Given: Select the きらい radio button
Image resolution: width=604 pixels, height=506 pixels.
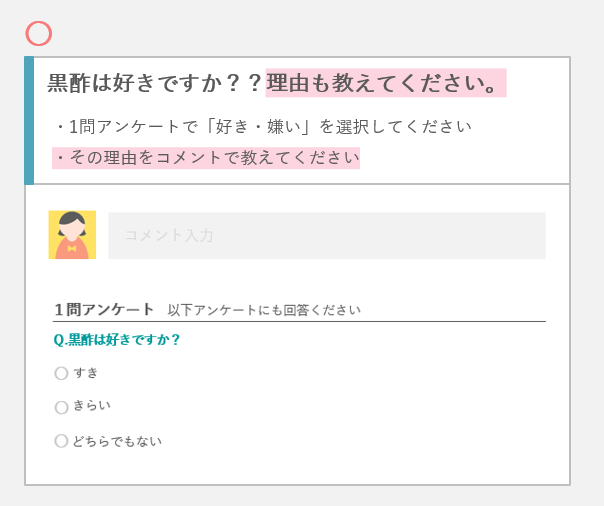Looking at the screenshot, I should coord(61,407).
